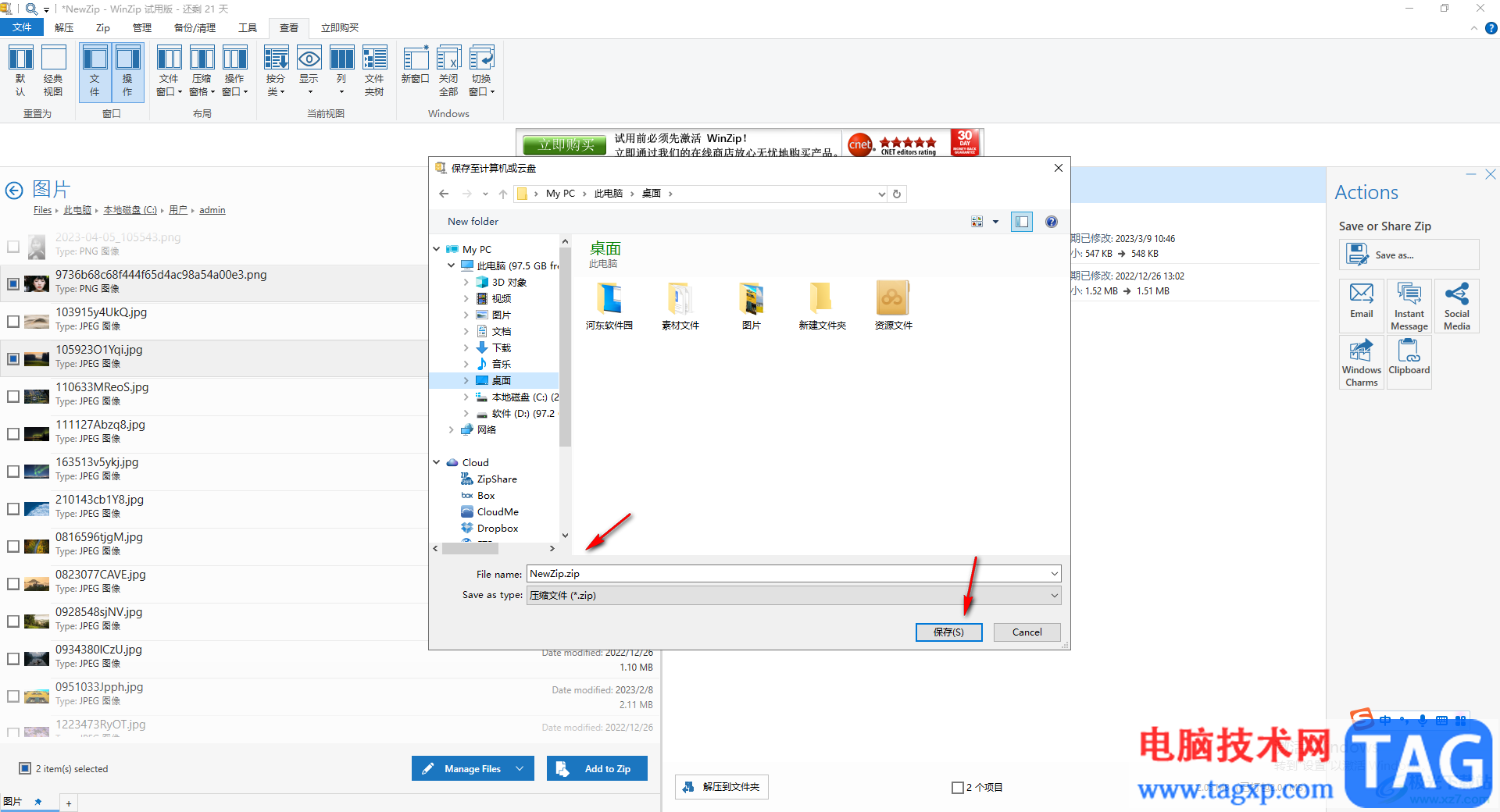This screenshot has height=812, width=1500.
Task: Switch to the 解压 ribbon tab
Action: [64, 27]
